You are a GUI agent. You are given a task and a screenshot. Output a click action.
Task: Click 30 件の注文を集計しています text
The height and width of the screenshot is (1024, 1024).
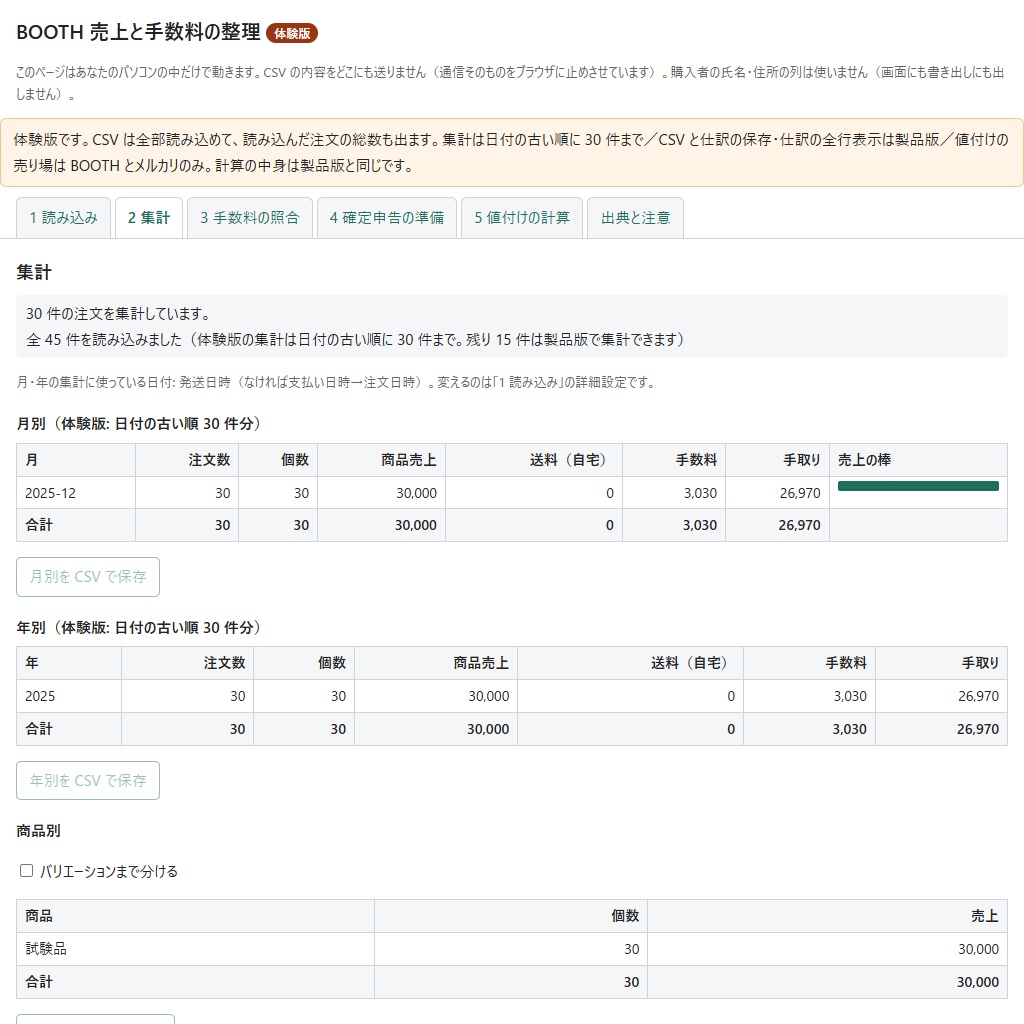[x=118, y=313]
